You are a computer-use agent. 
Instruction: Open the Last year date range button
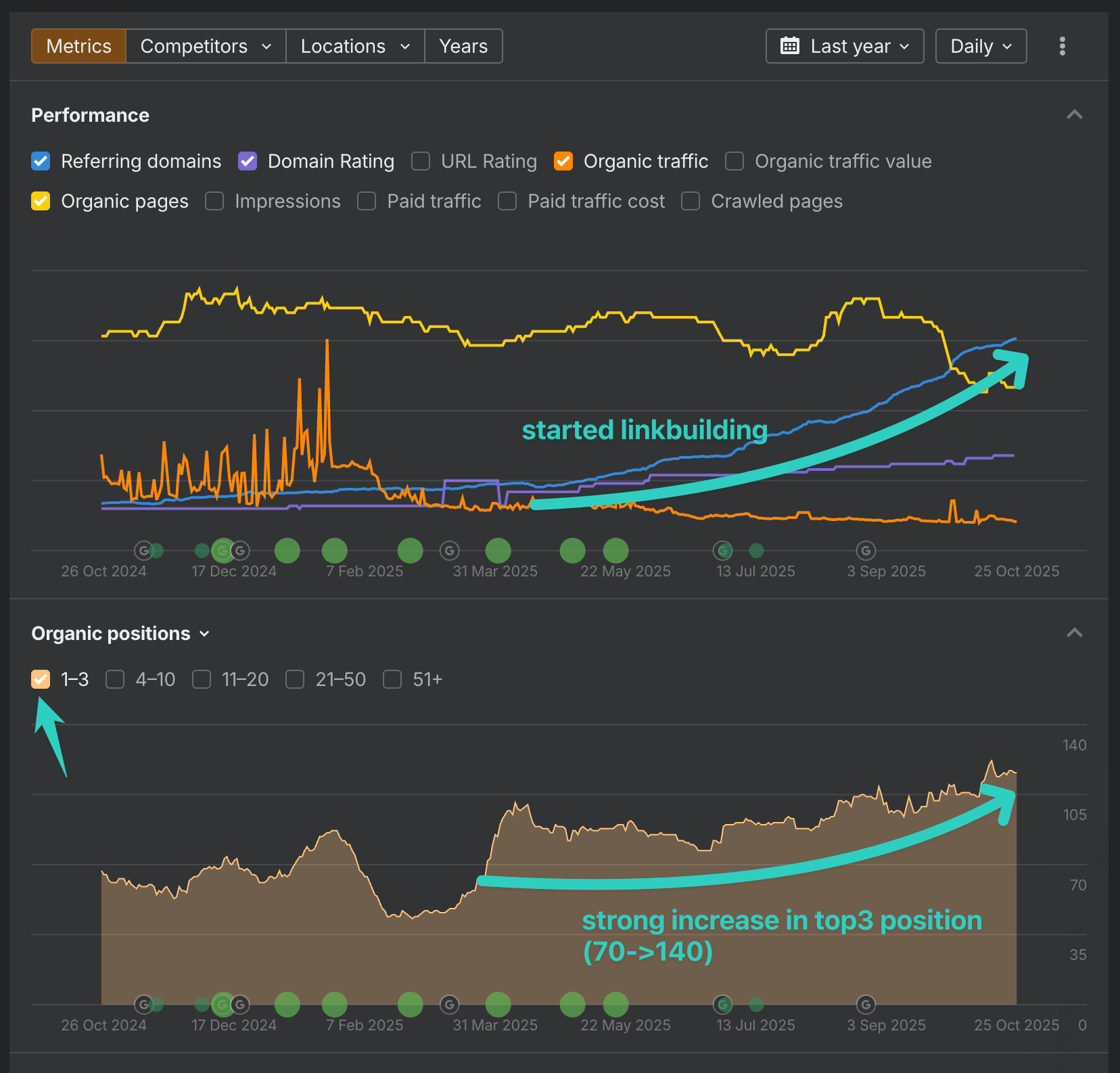click(x=845, y=46)
